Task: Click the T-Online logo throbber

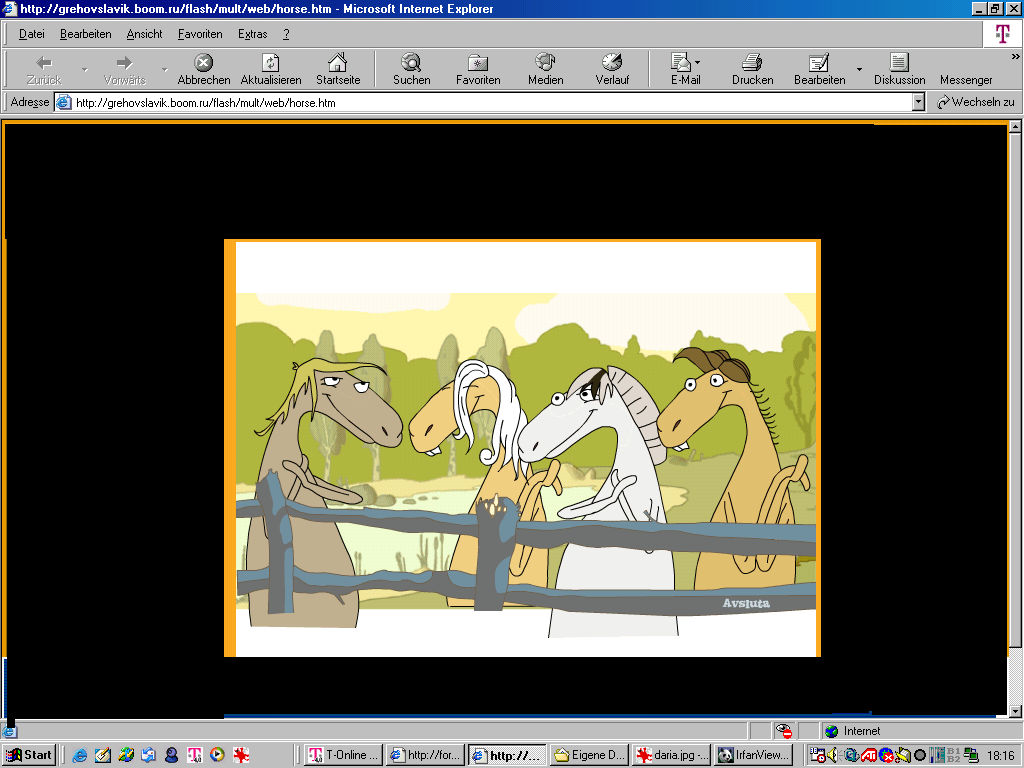Action: (x=1002, y=33)
